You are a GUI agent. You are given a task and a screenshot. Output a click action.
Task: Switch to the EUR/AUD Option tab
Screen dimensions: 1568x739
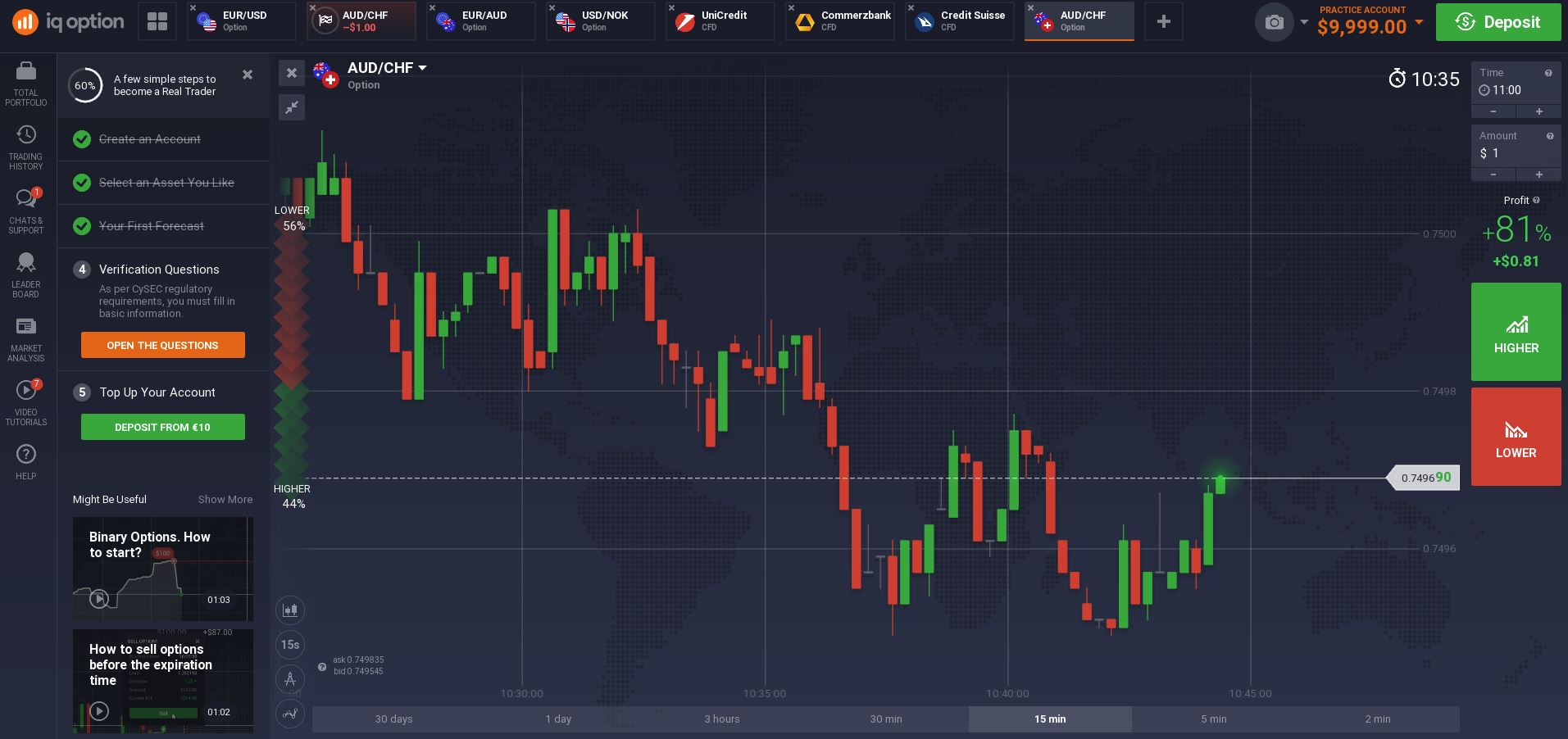[x=481, y=21]
